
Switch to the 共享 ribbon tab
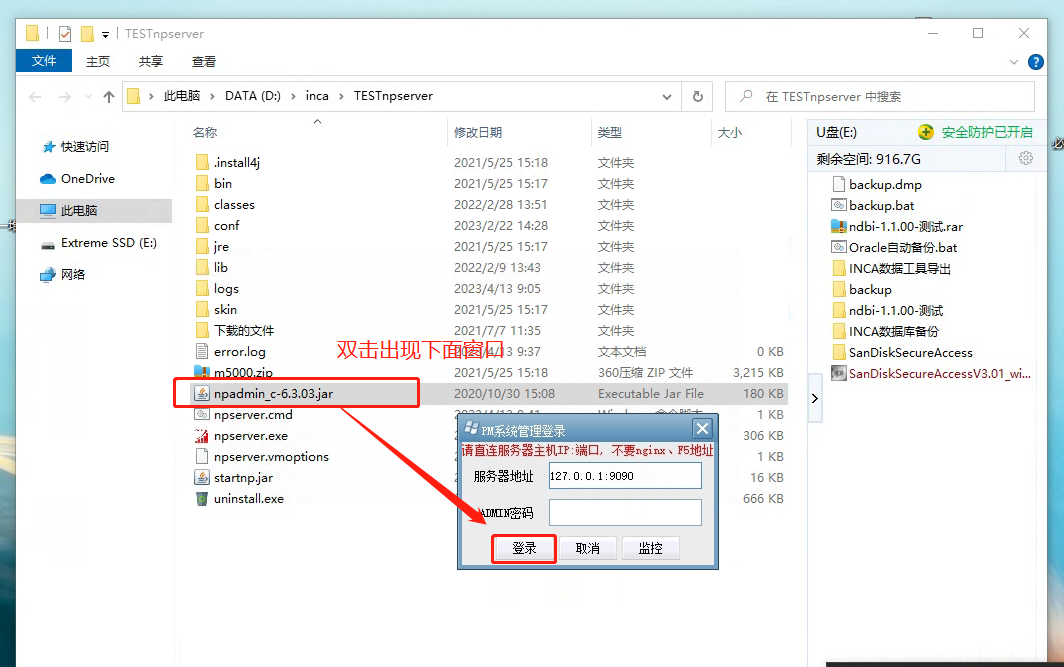pyautogui.click(x=151, y=62)
